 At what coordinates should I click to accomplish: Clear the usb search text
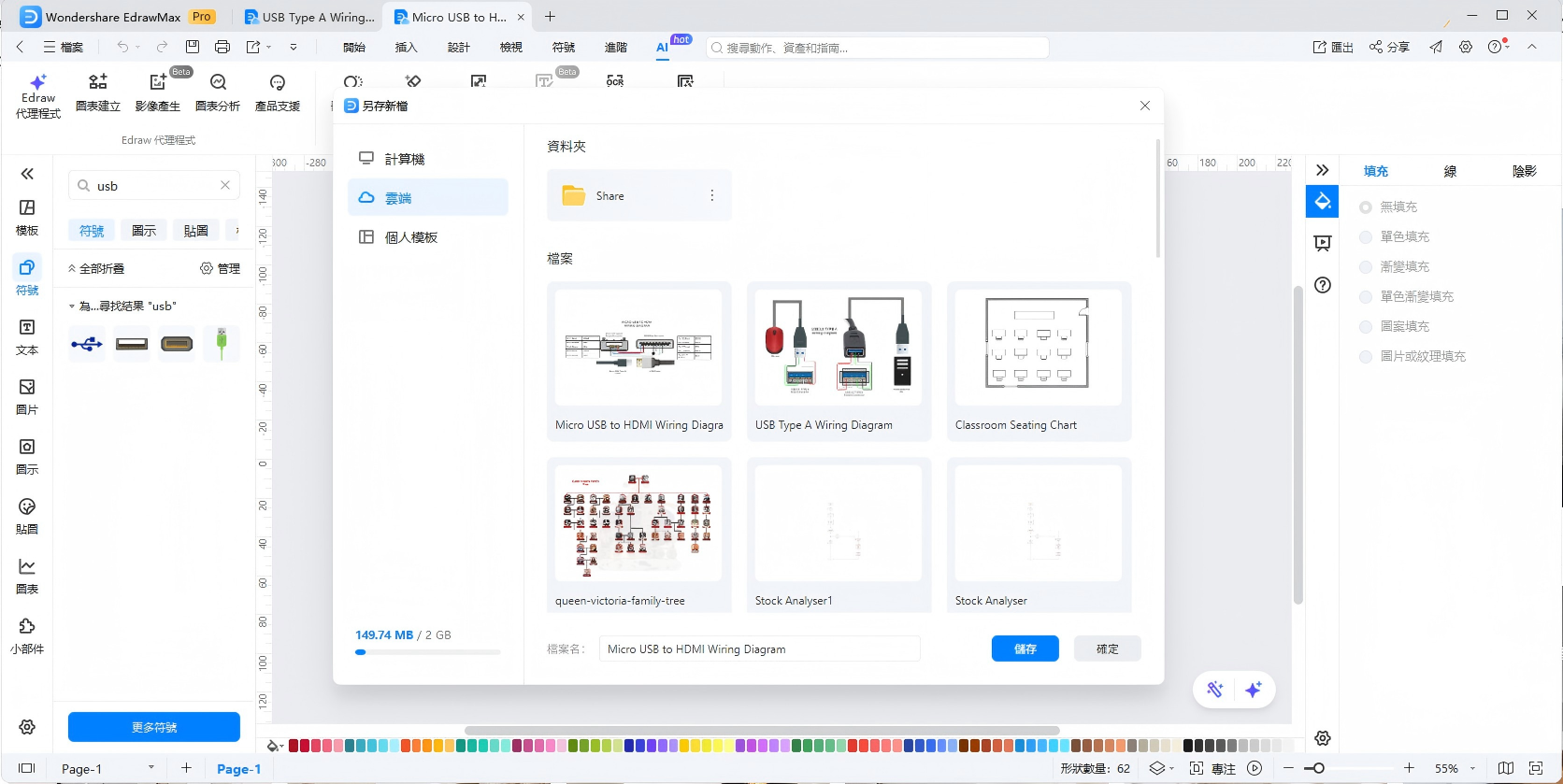pyautogui.click(x=225, y=185)
